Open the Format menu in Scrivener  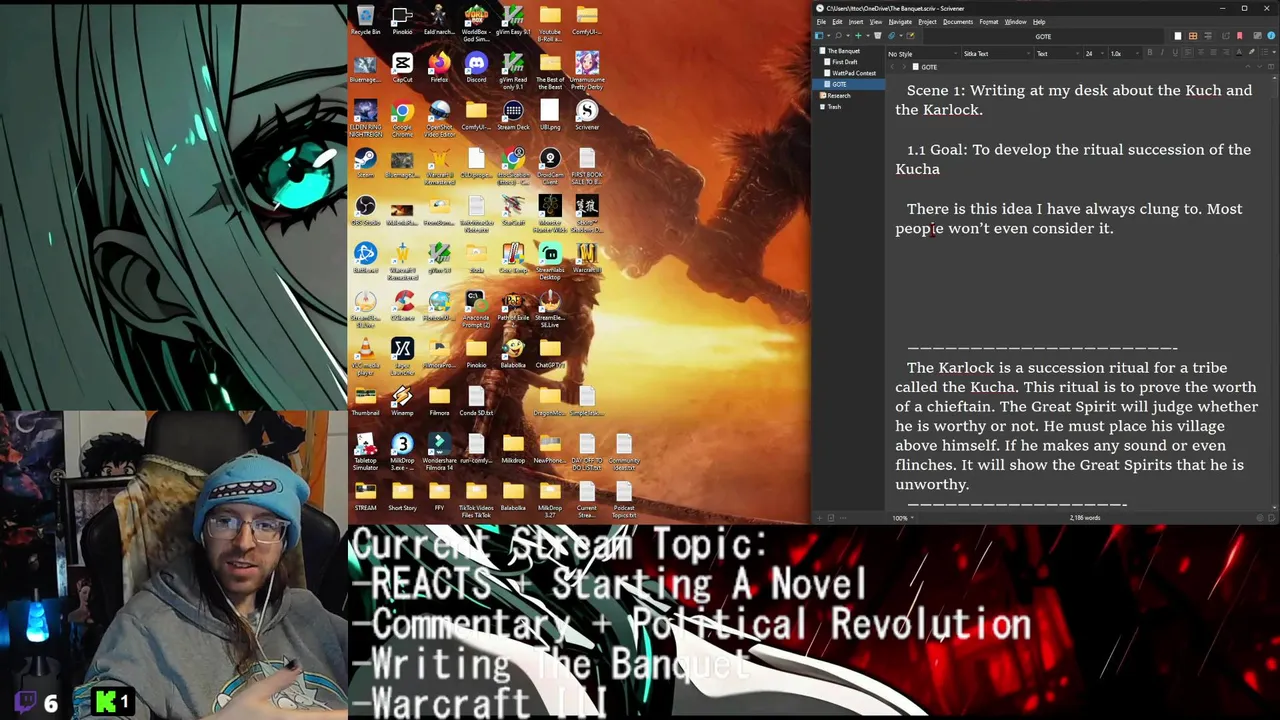point(989,22)
